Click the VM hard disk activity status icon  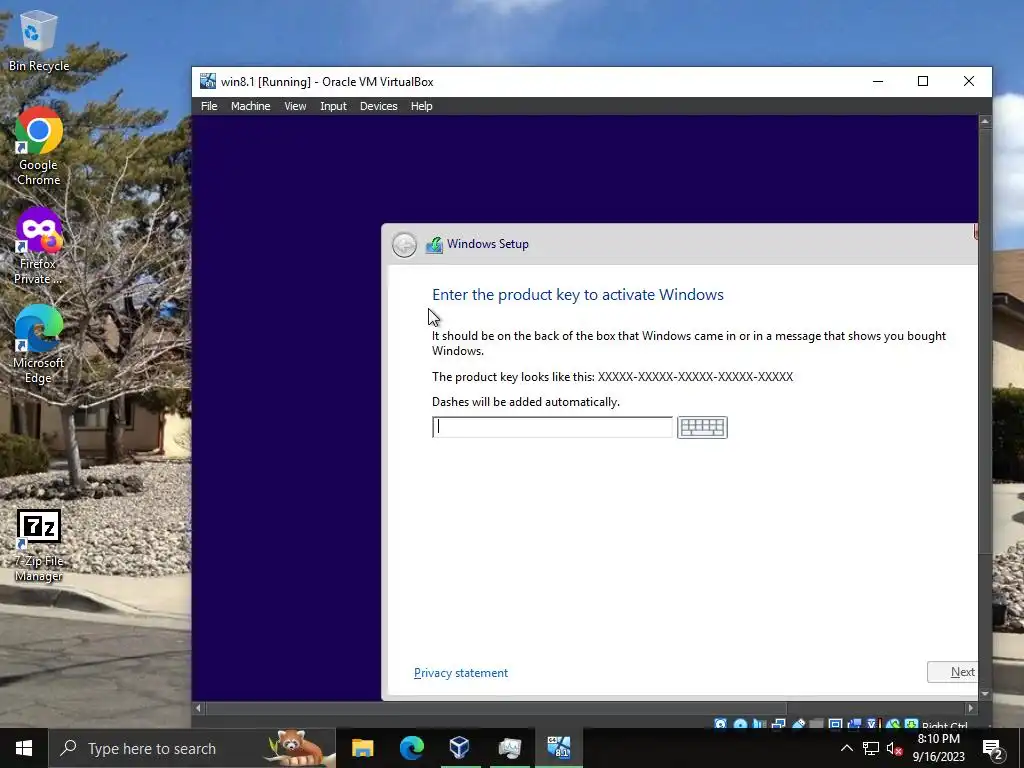721,724
